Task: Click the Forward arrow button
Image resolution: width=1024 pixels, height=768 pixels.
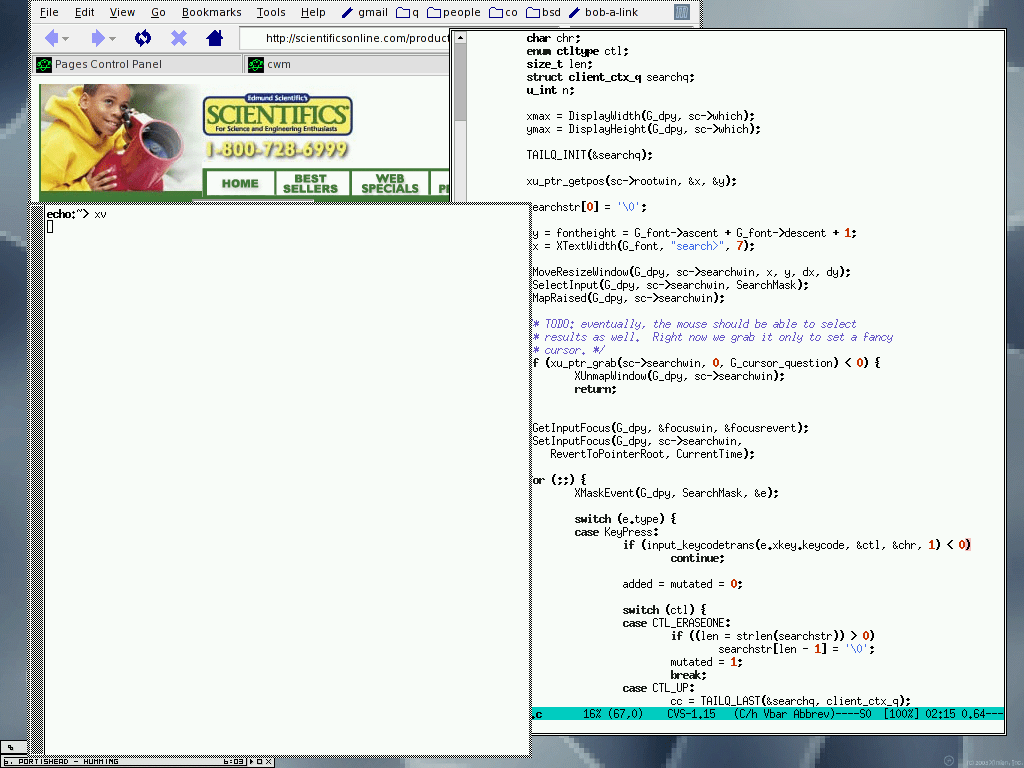Action: (x=97, y=38)
